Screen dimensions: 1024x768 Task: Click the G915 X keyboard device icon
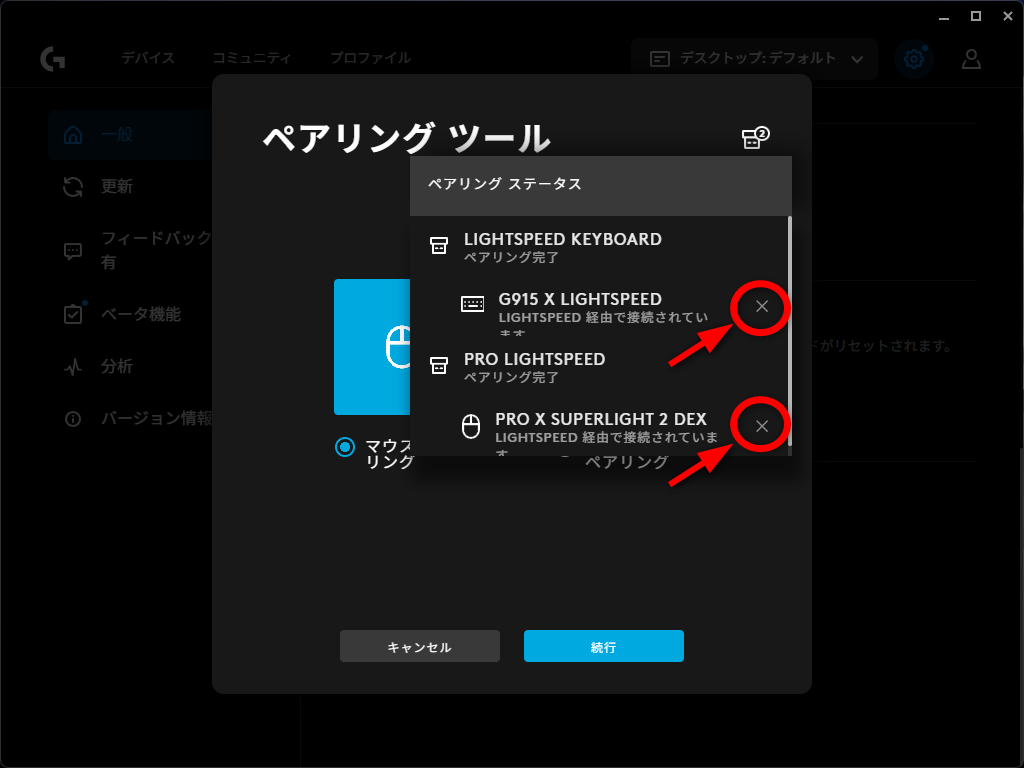(472, 304)
